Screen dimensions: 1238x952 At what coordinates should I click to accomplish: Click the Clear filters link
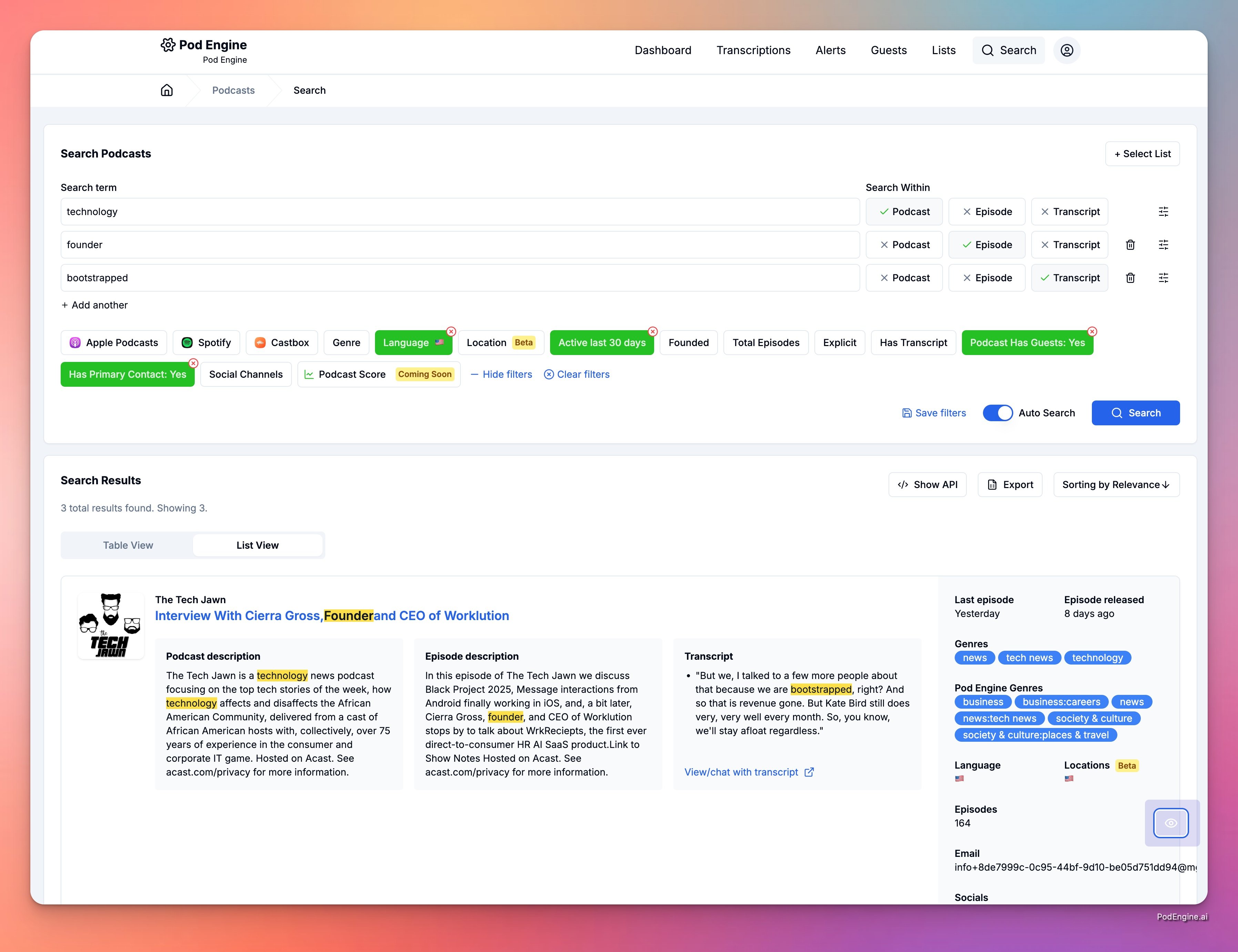[x=577, y=375]
